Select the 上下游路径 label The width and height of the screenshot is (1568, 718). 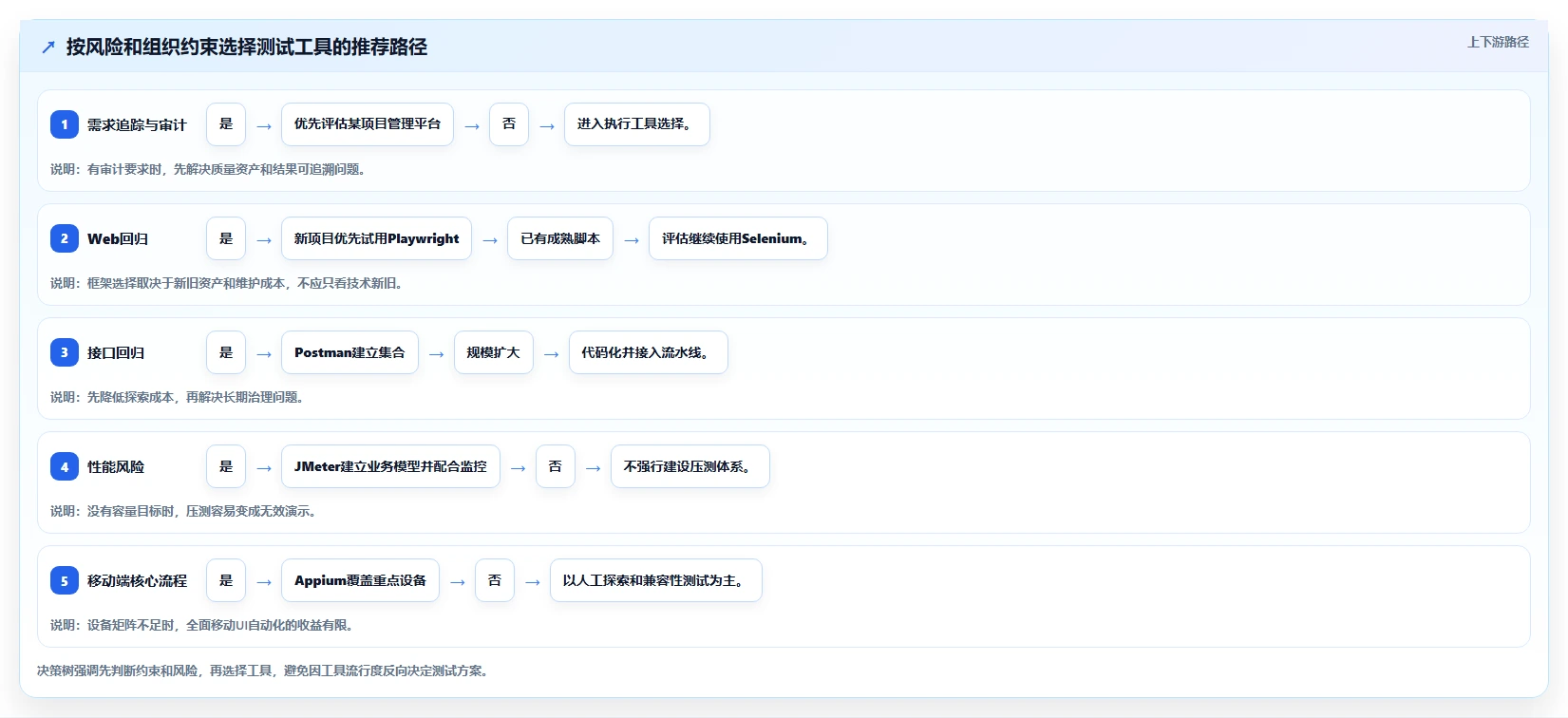(x=1498, y=42)
